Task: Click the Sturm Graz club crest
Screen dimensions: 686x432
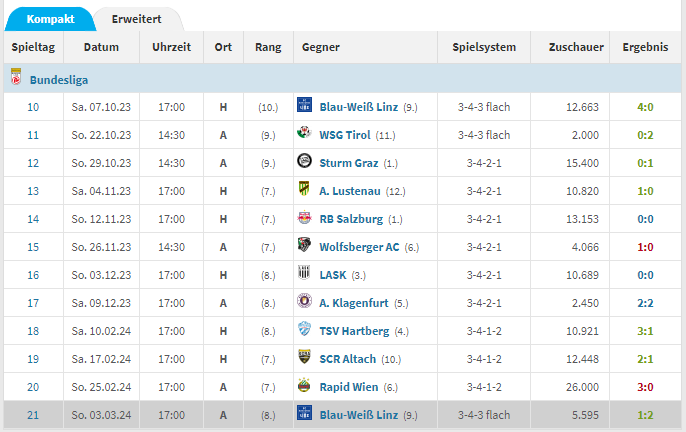Action: click(x=305, y=162)
